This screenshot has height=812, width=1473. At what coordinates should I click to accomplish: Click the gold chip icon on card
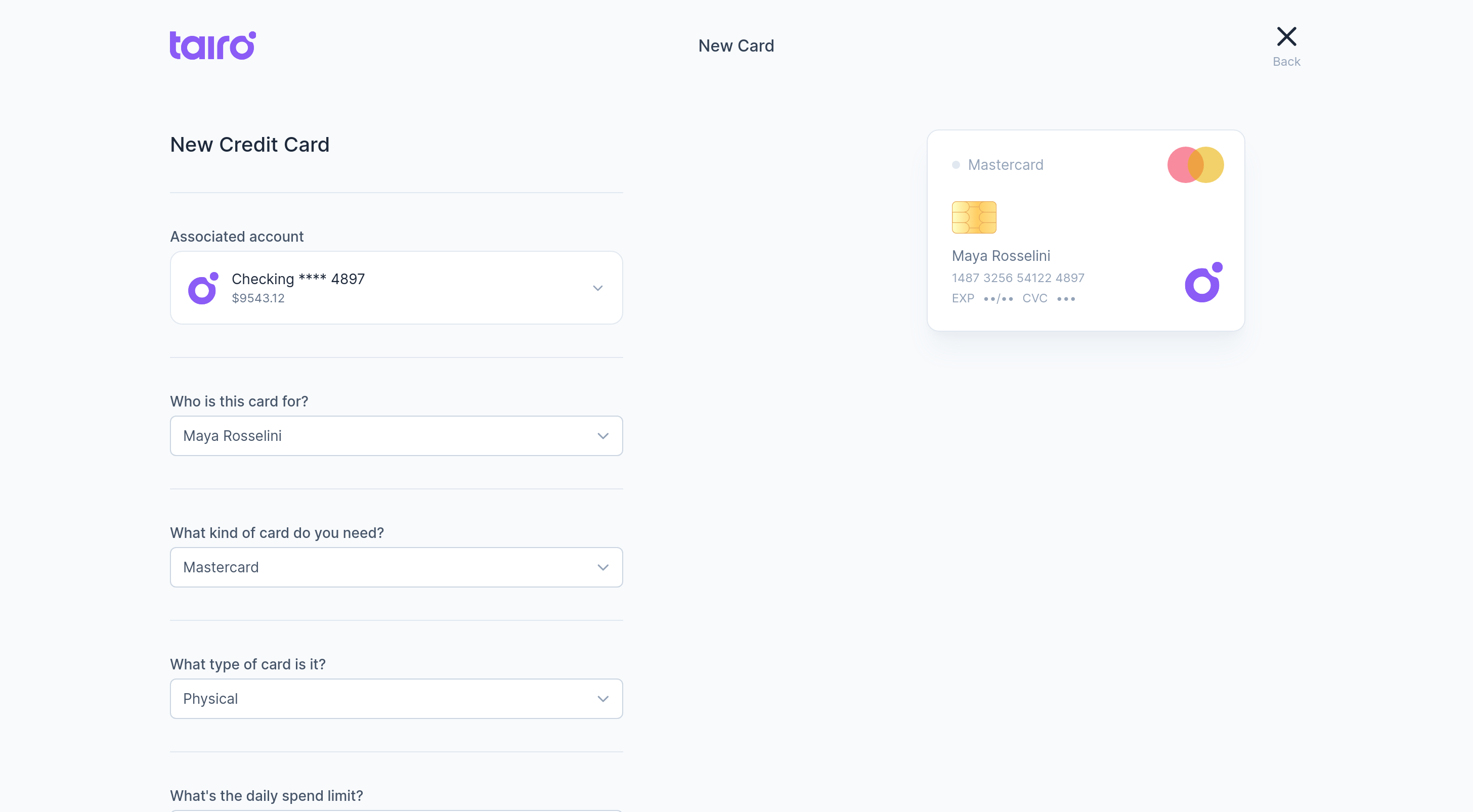974,217
